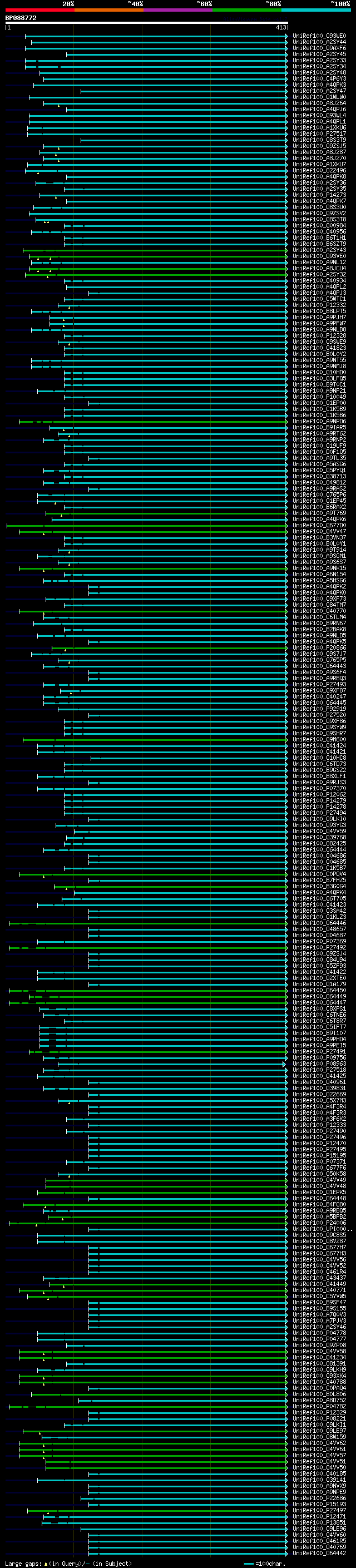This screenshot has width=356, height=1568.
Task: Click the green ~80% identity legend bar
Action: [x=247, y=10]
